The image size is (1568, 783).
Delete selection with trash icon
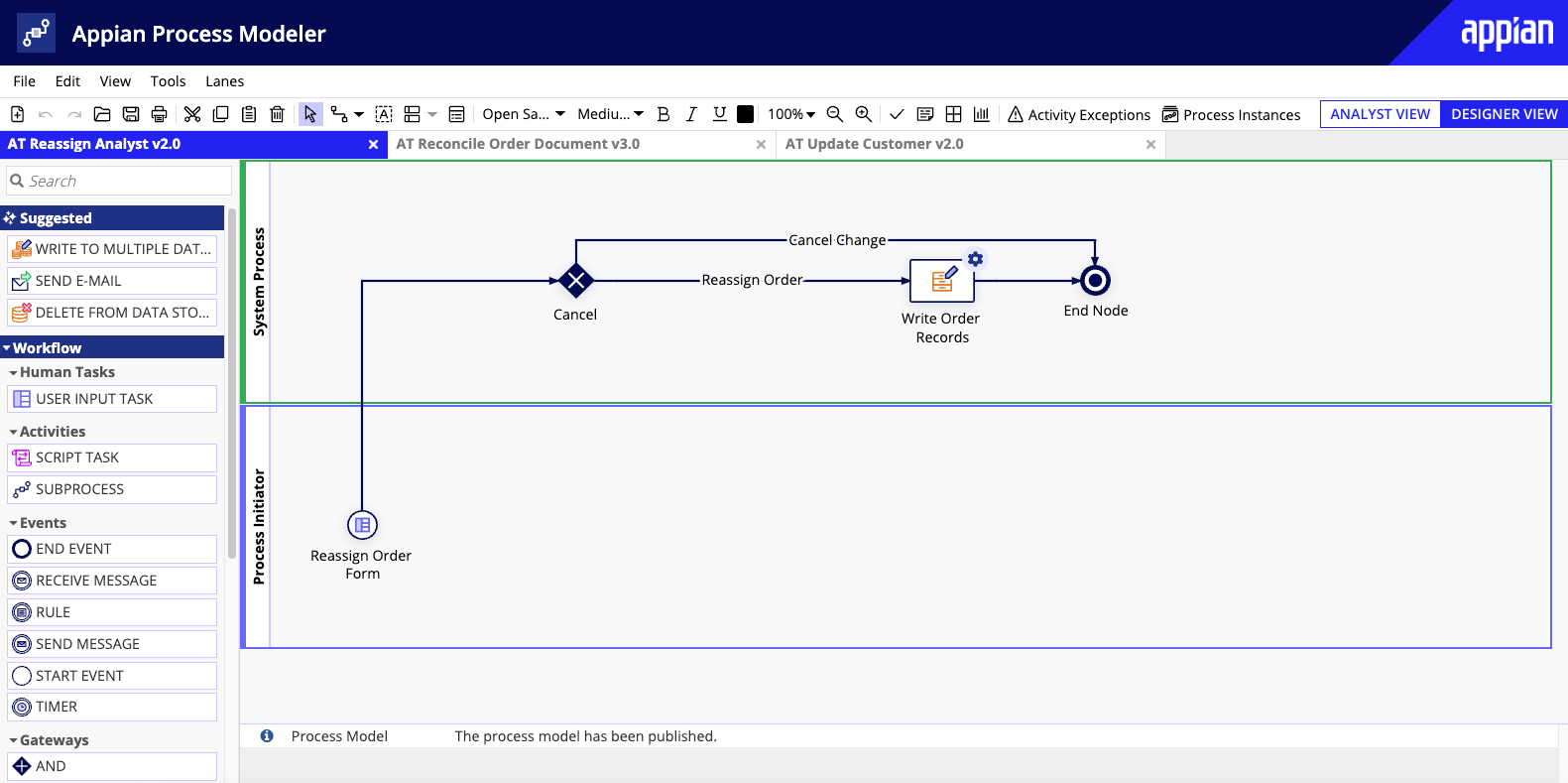(278, 114)
